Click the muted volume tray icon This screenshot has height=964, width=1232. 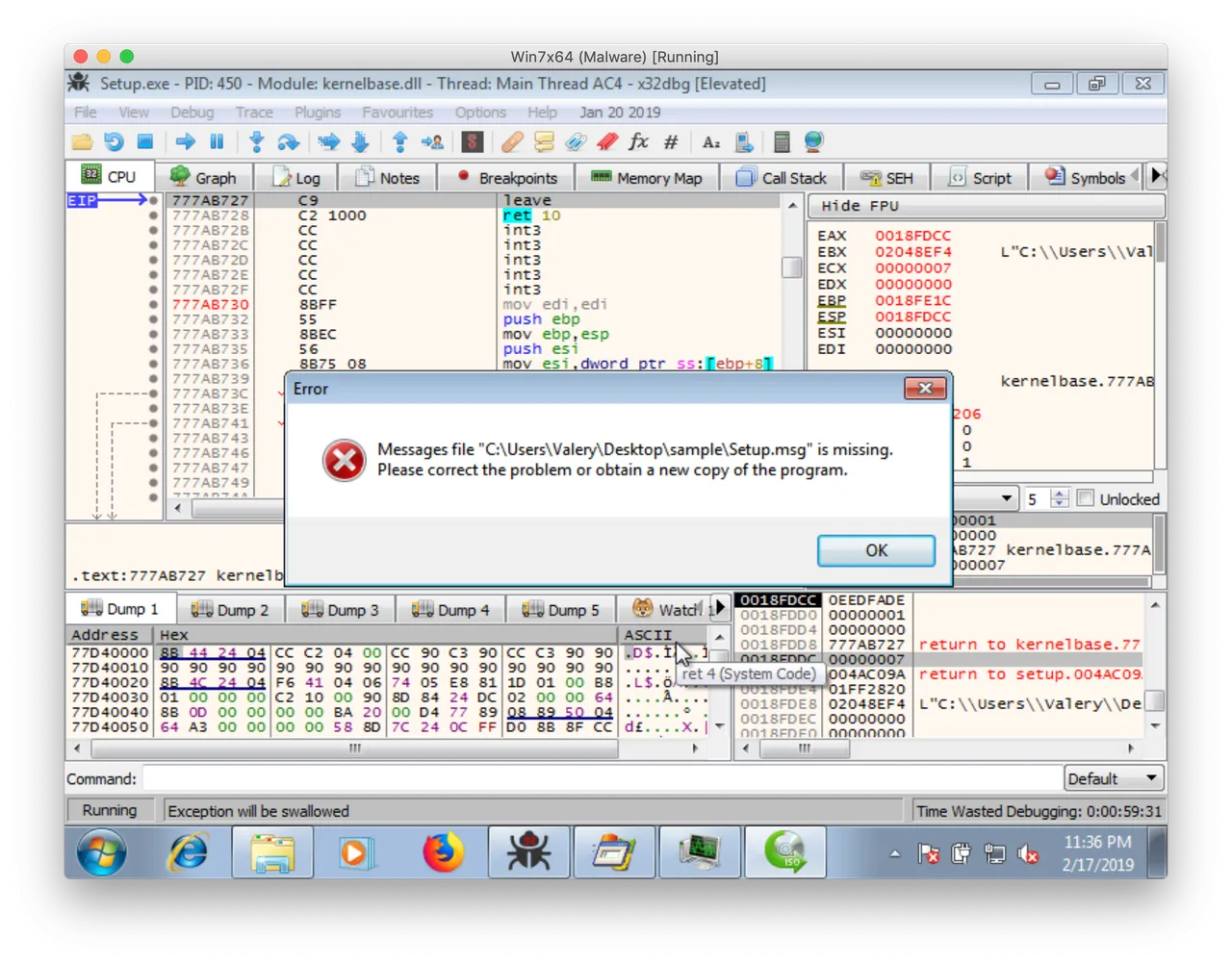1027,853
